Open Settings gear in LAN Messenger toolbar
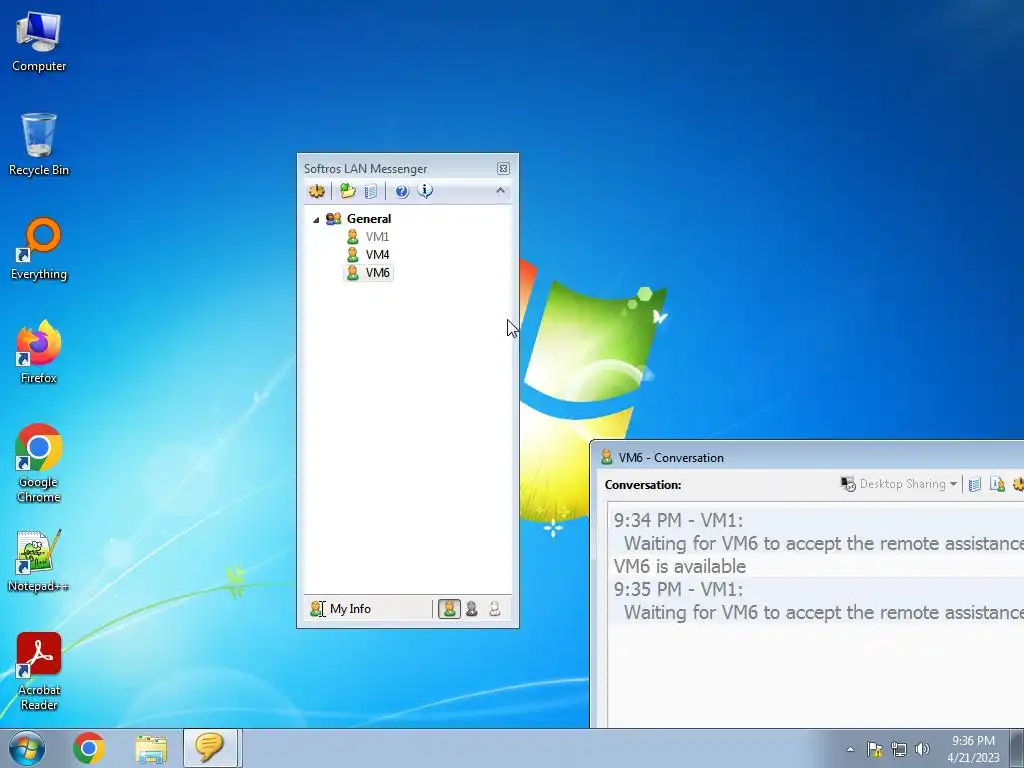This screenshot has width=1024, height=768. coord(317,191)
